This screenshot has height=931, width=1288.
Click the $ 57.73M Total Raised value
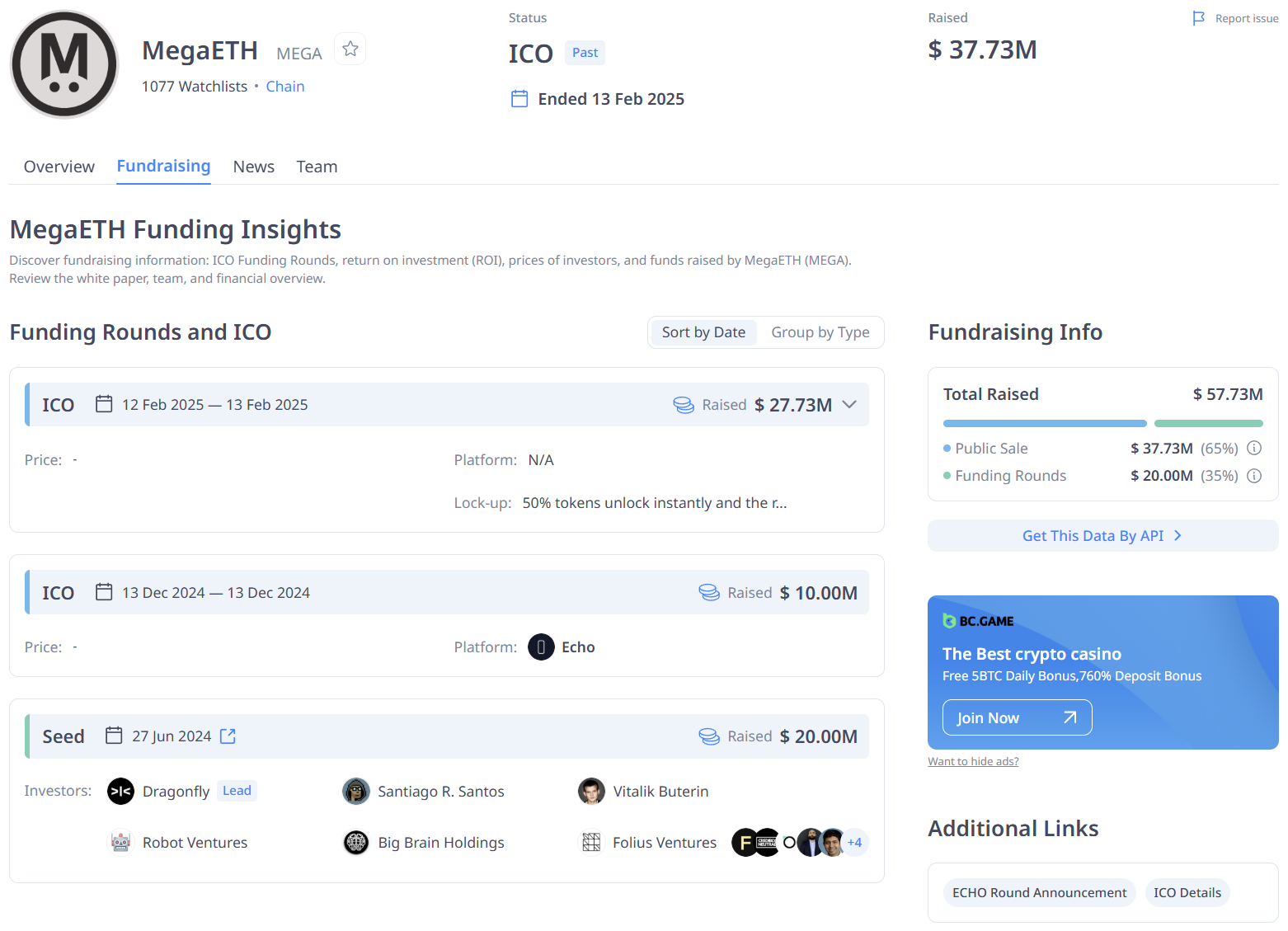[x=1228, y=394]
